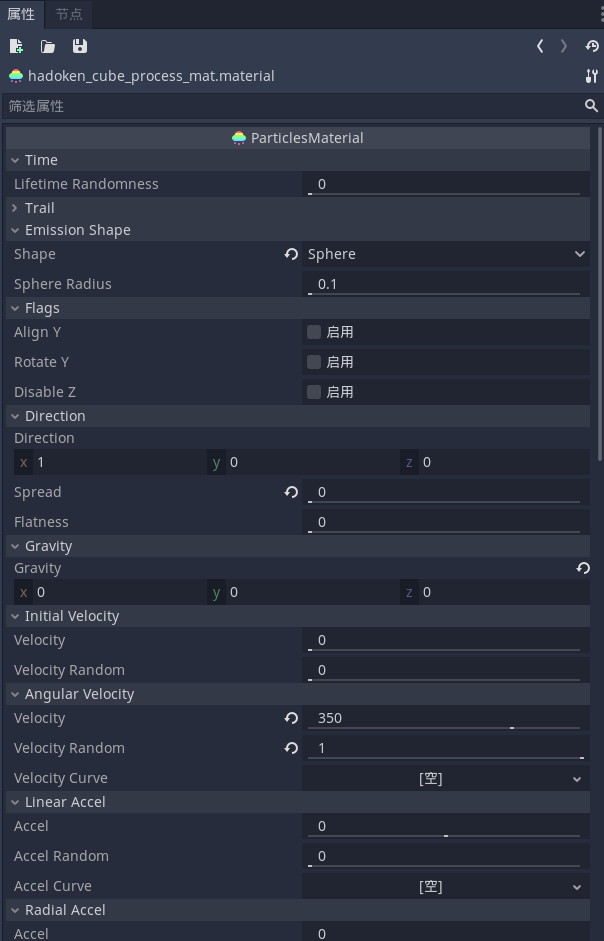Select the 属性 tab
This screenshot has height=941, width=604.
click(x=21, y=14)
